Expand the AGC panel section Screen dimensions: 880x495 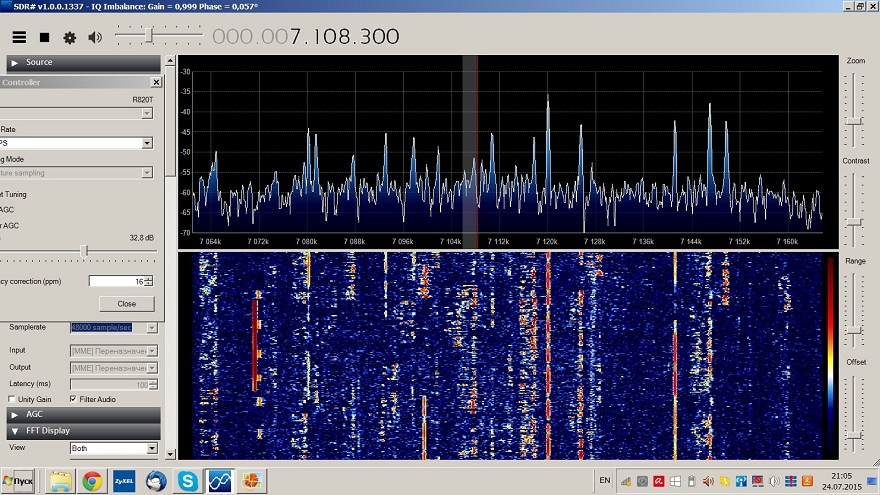click(80, 414)
